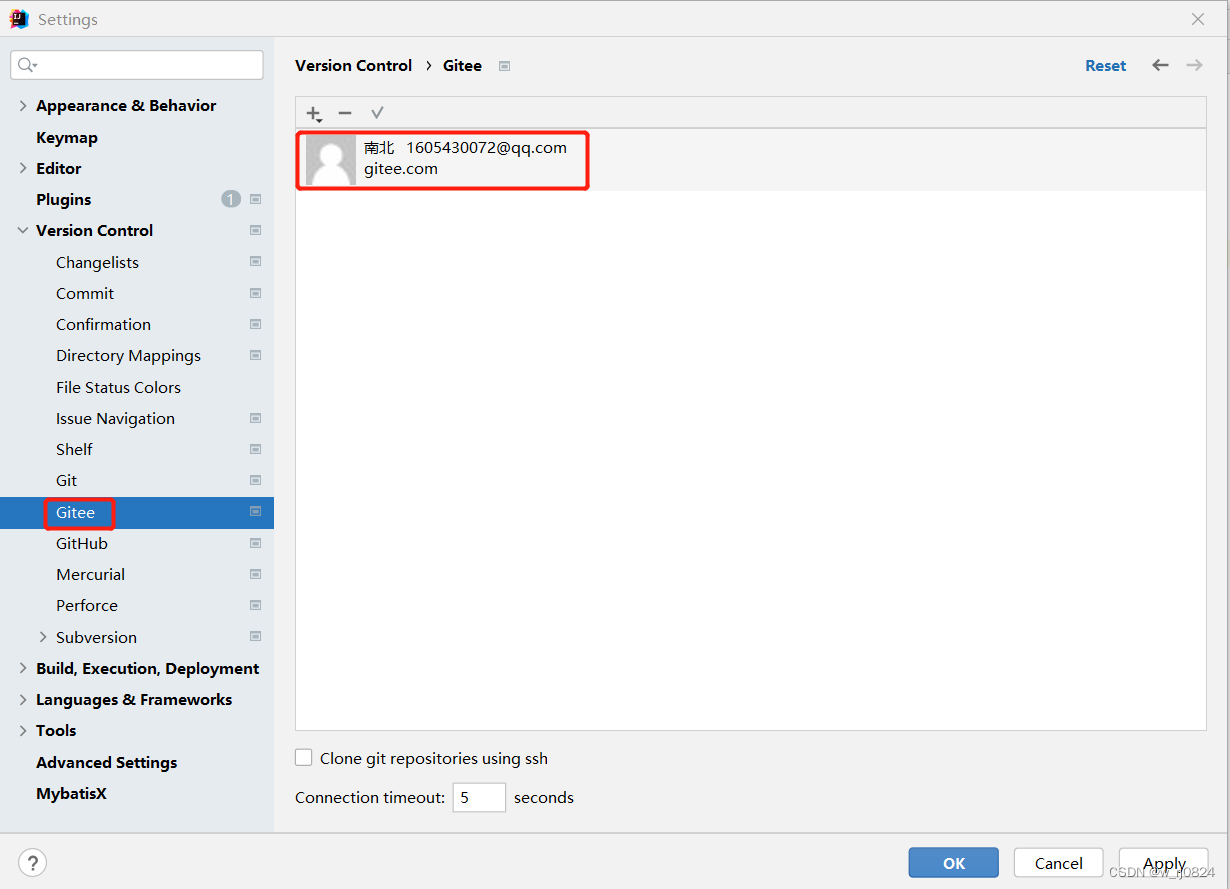The height and width of the screenshot is (889, 1230).
Task: Click the OK button
Action: tap(954, 863)
